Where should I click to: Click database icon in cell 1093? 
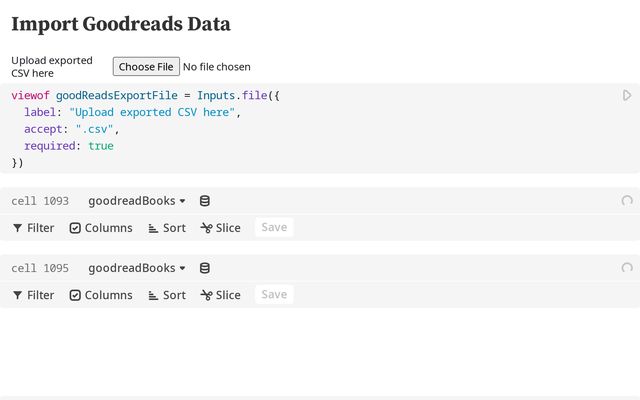pos(205,201)
